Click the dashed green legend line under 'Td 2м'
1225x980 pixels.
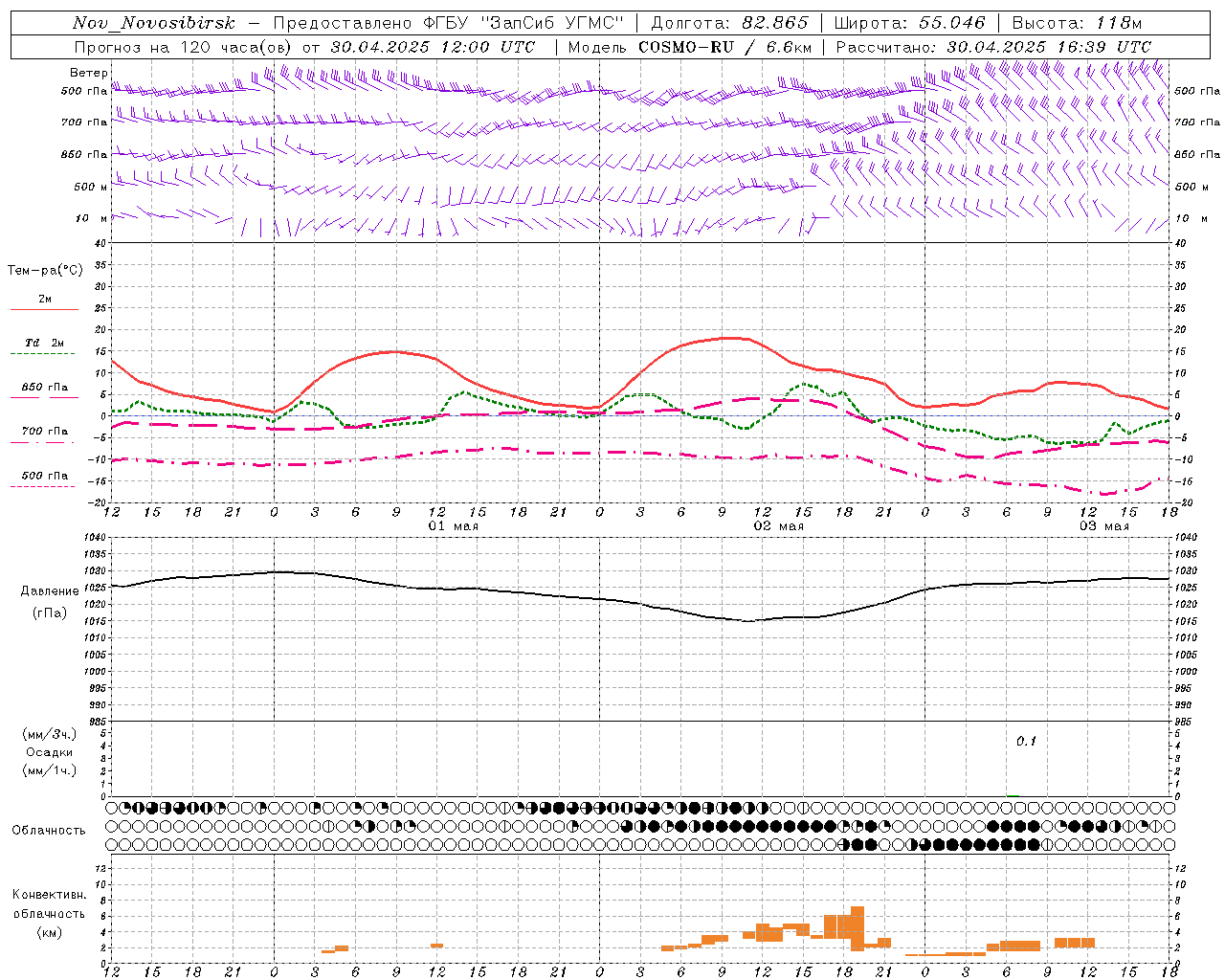(x=42, y=354)
